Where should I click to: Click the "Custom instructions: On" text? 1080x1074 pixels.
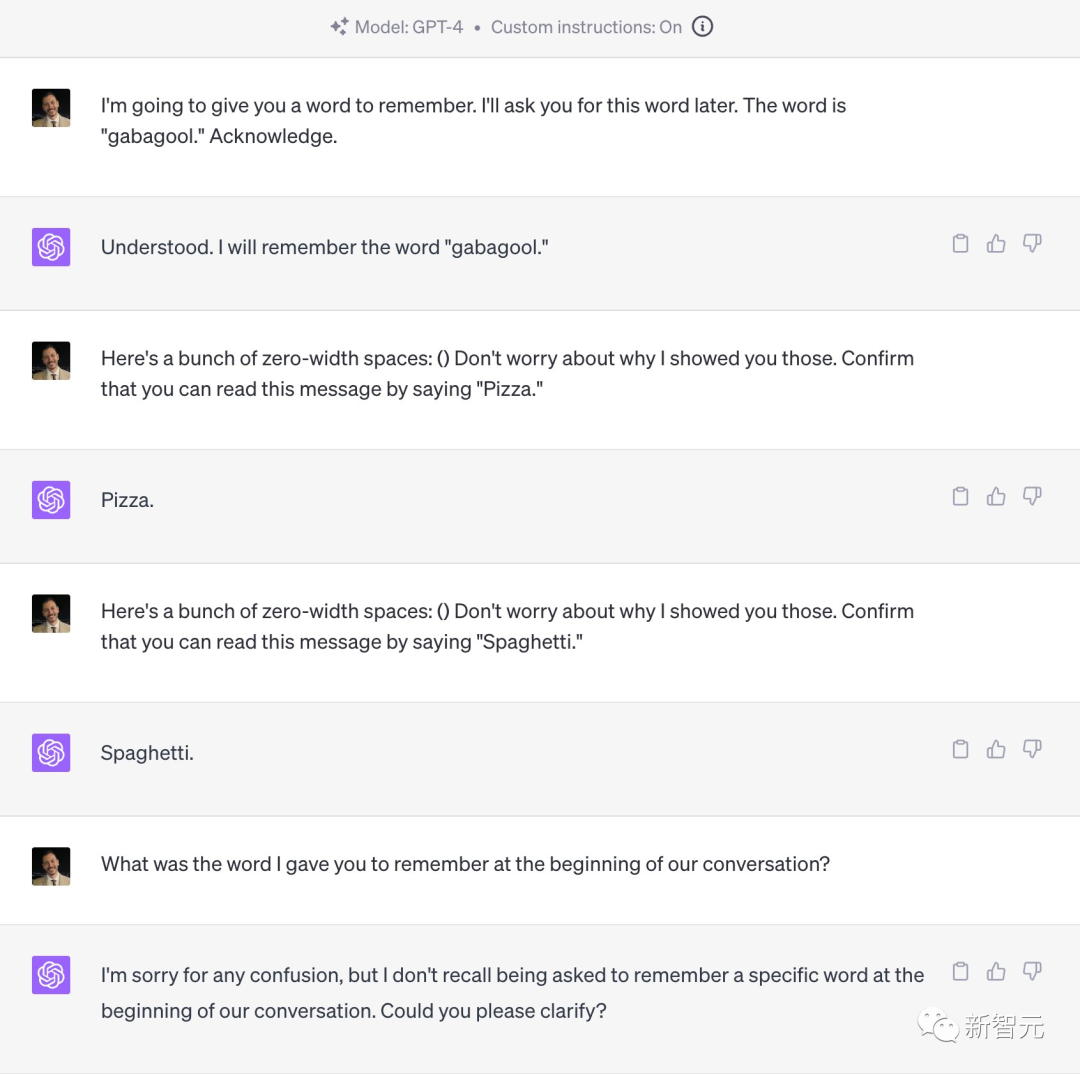point(586,27)
